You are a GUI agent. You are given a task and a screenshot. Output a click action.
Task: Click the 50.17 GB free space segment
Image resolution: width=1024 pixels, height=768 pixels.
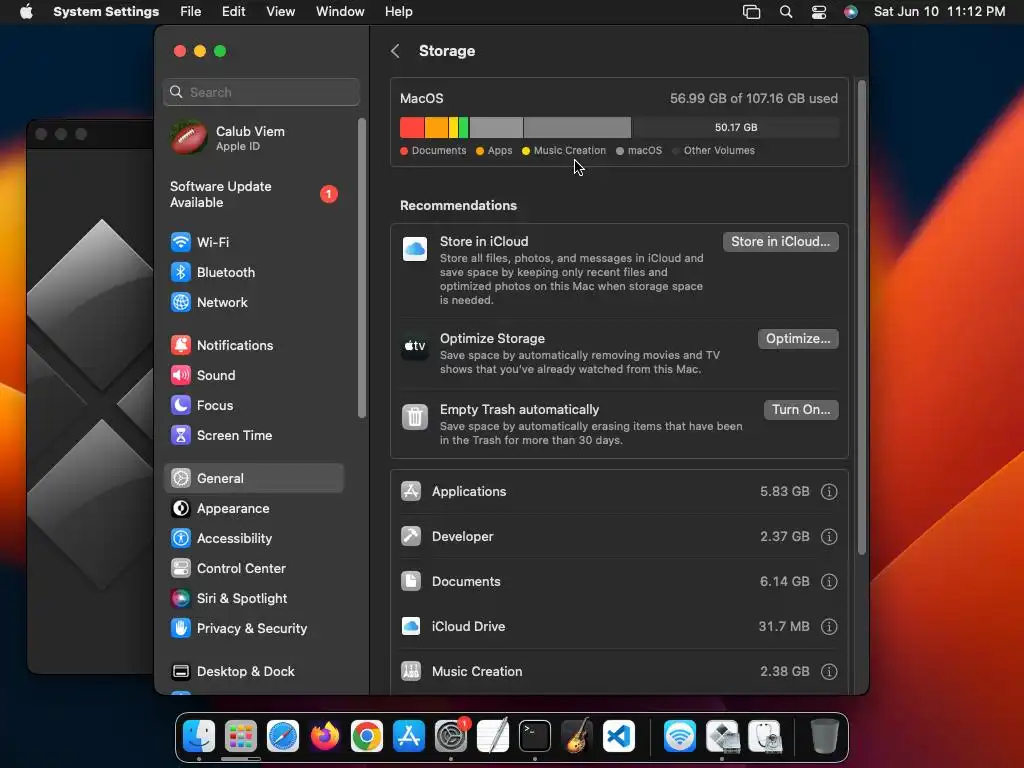pyautogui.click(x=736, y=127)
